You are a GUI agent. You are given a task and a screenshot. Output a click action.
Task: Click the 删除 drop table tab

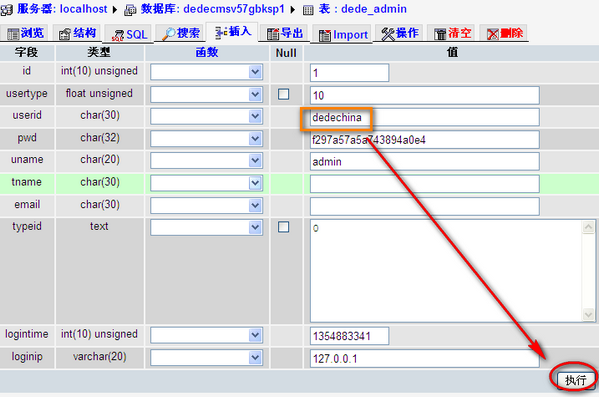pyautogui.click(x=504, y=33)
